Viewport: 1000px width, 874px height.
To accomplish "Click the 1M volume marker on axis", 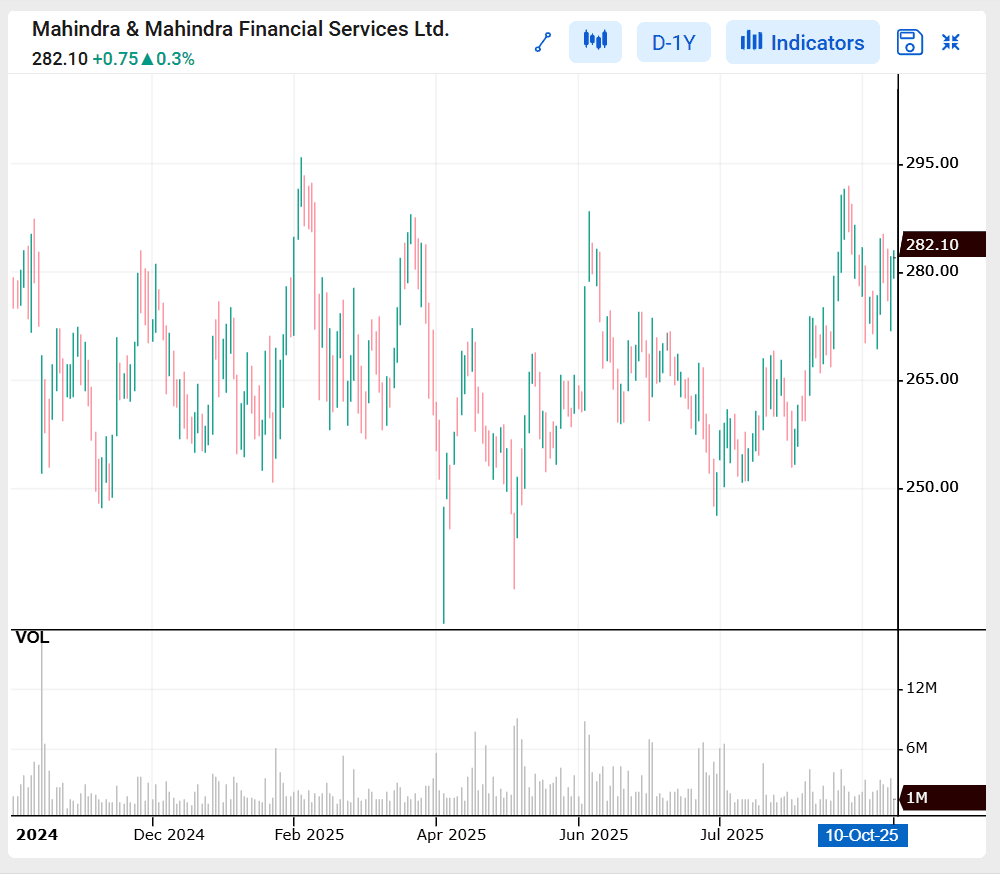I will [943, 798].
